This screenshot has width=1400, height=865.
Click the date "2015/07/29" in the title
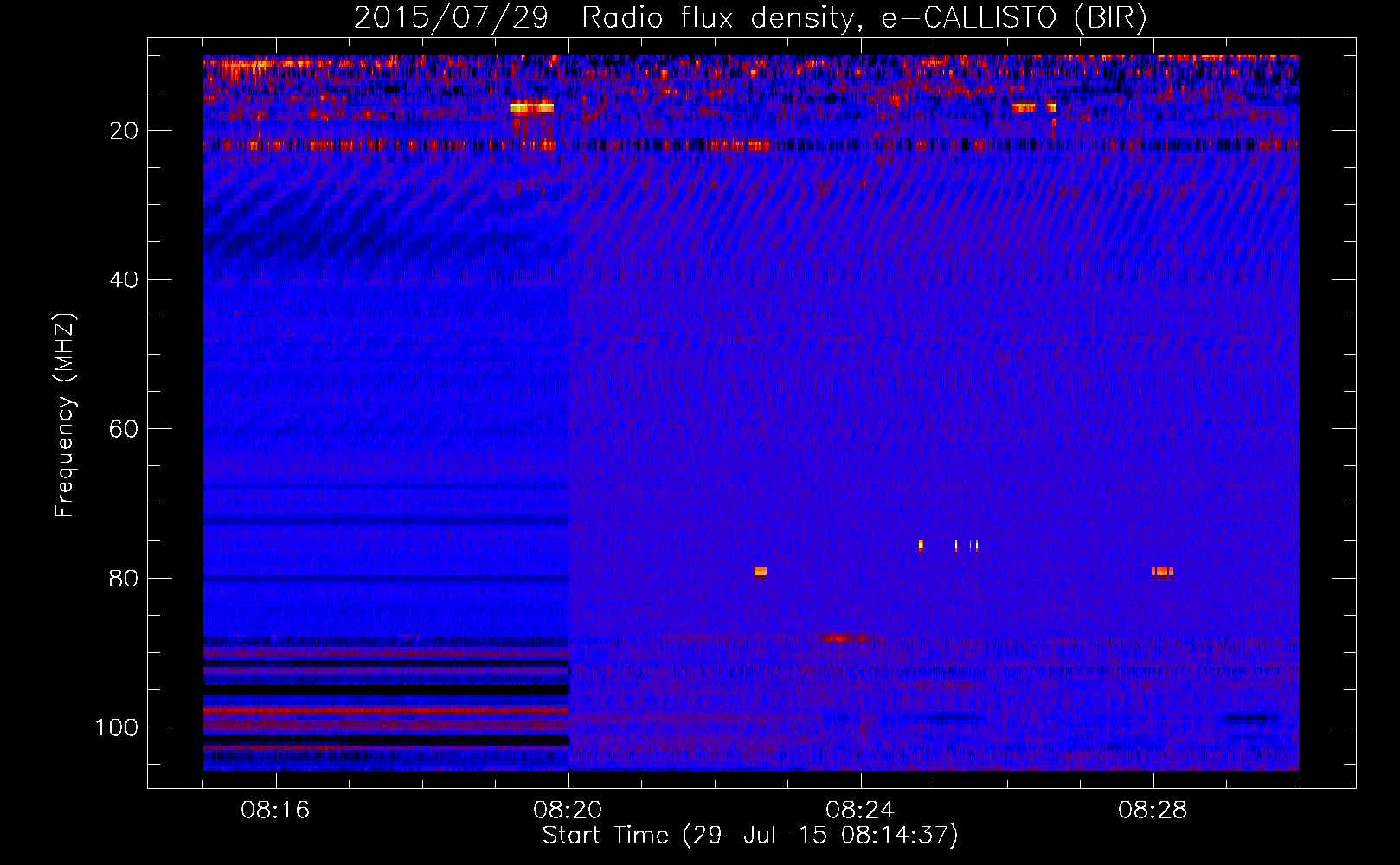[x=451, y=17]
